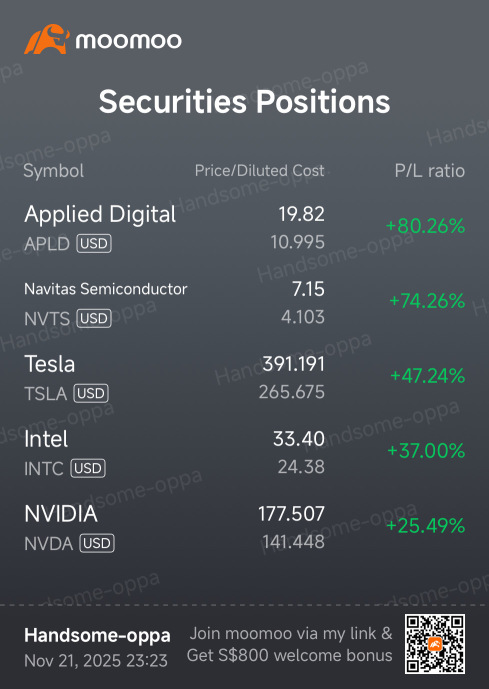Click the USD badge next to NVTS
The width and height of the screenshot is (489, 689).
94,319
